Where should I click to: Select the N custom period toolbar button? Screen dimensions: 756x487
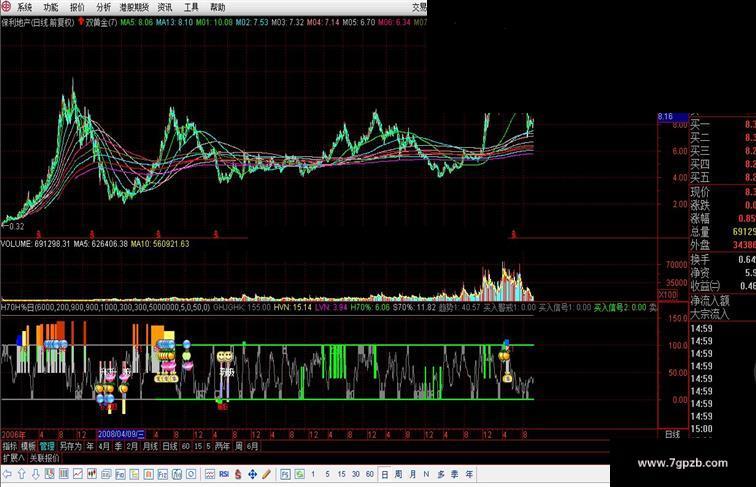click(x=426, y=474)
